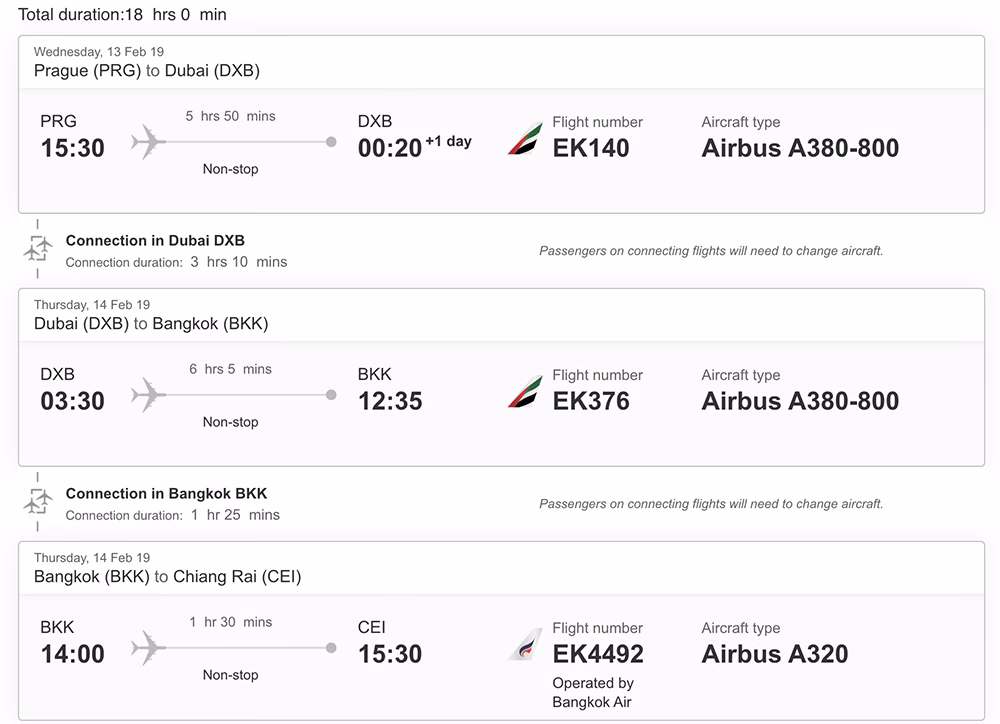Click the Bangkok connection transfer icon
The image size is (1000, 724).
[x=38, y=503]
